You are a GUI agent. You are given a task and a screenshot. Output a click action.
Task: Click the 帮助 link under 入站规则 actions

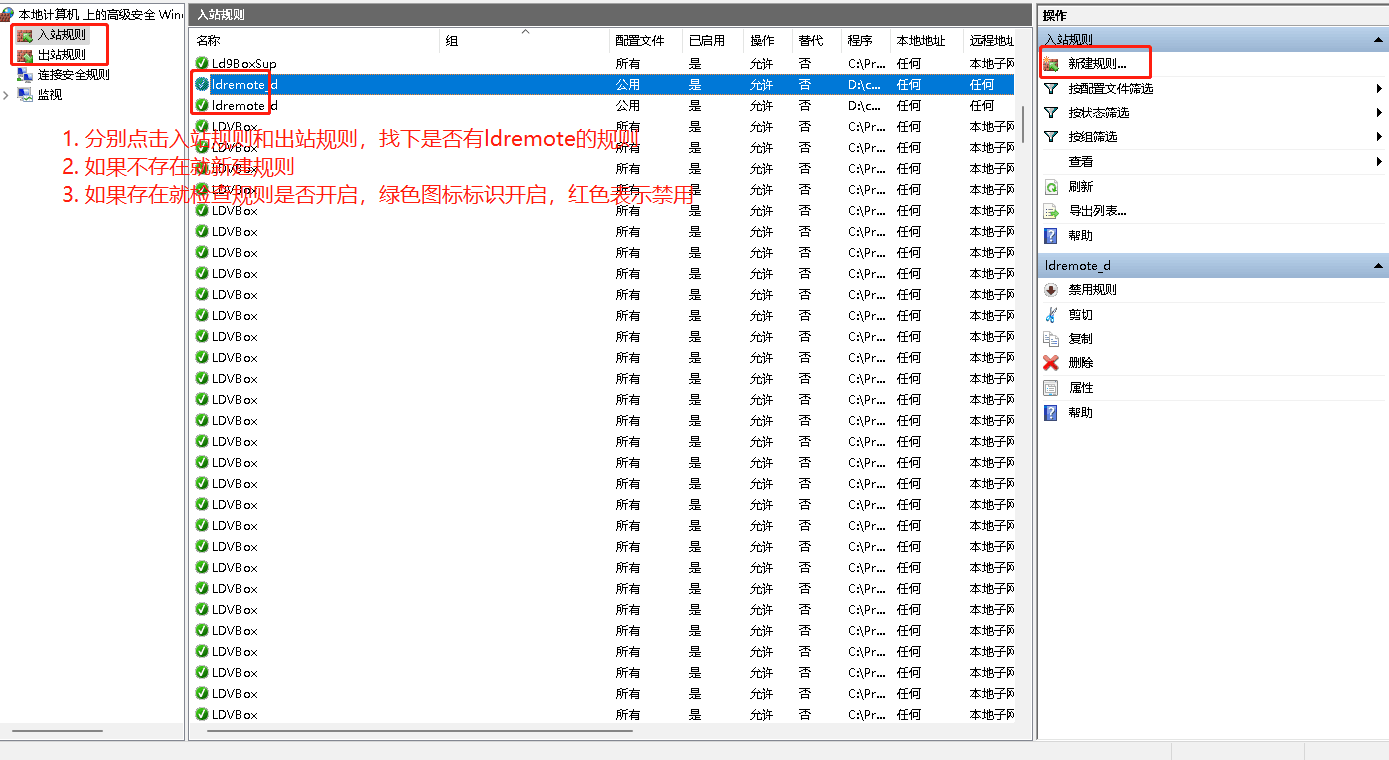pyautogui.click(x=1080, y=236)
